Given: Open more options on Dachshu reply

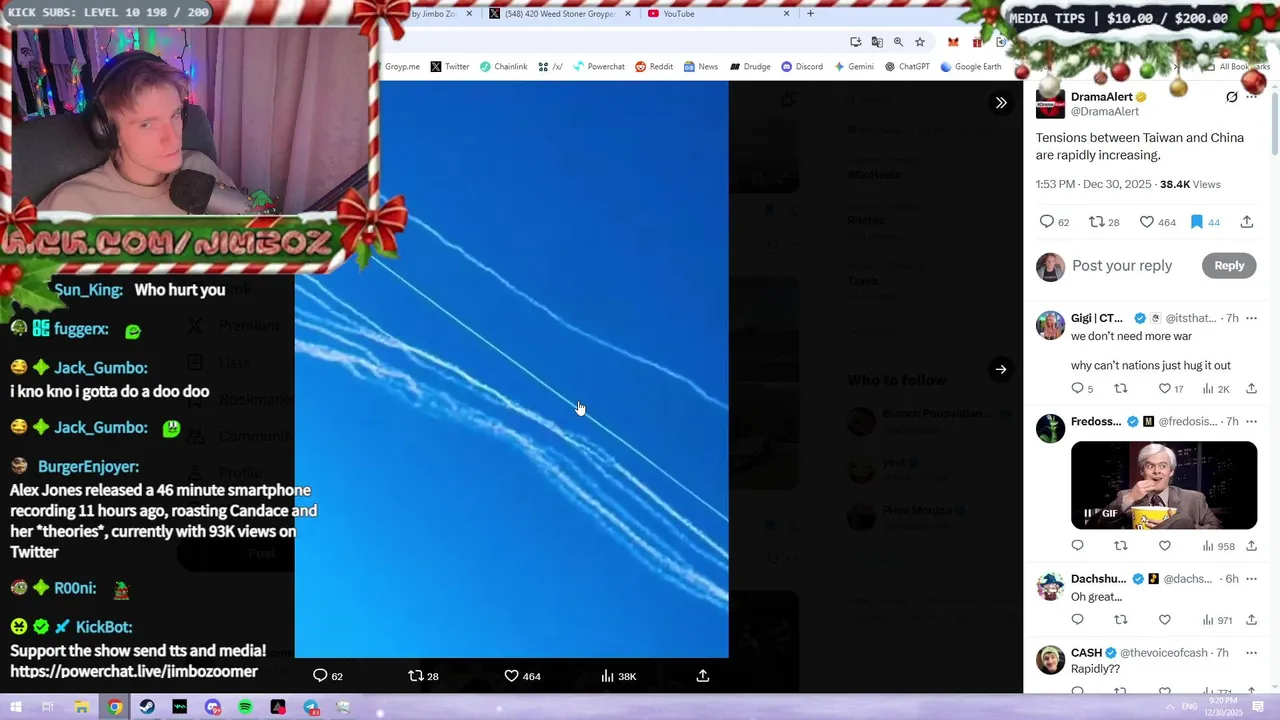Looking at the screenshot, I should [x=1251, y=579].
